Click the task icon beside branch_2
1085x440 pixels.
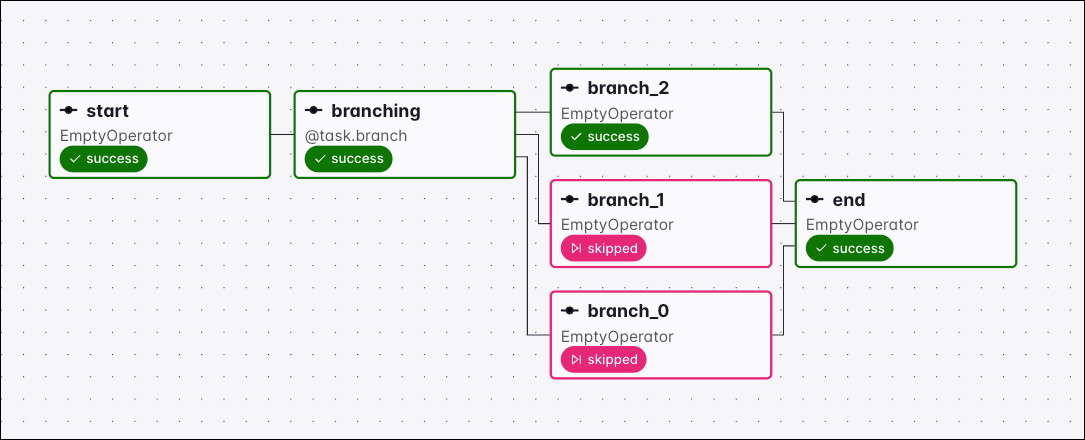point(569,89)
